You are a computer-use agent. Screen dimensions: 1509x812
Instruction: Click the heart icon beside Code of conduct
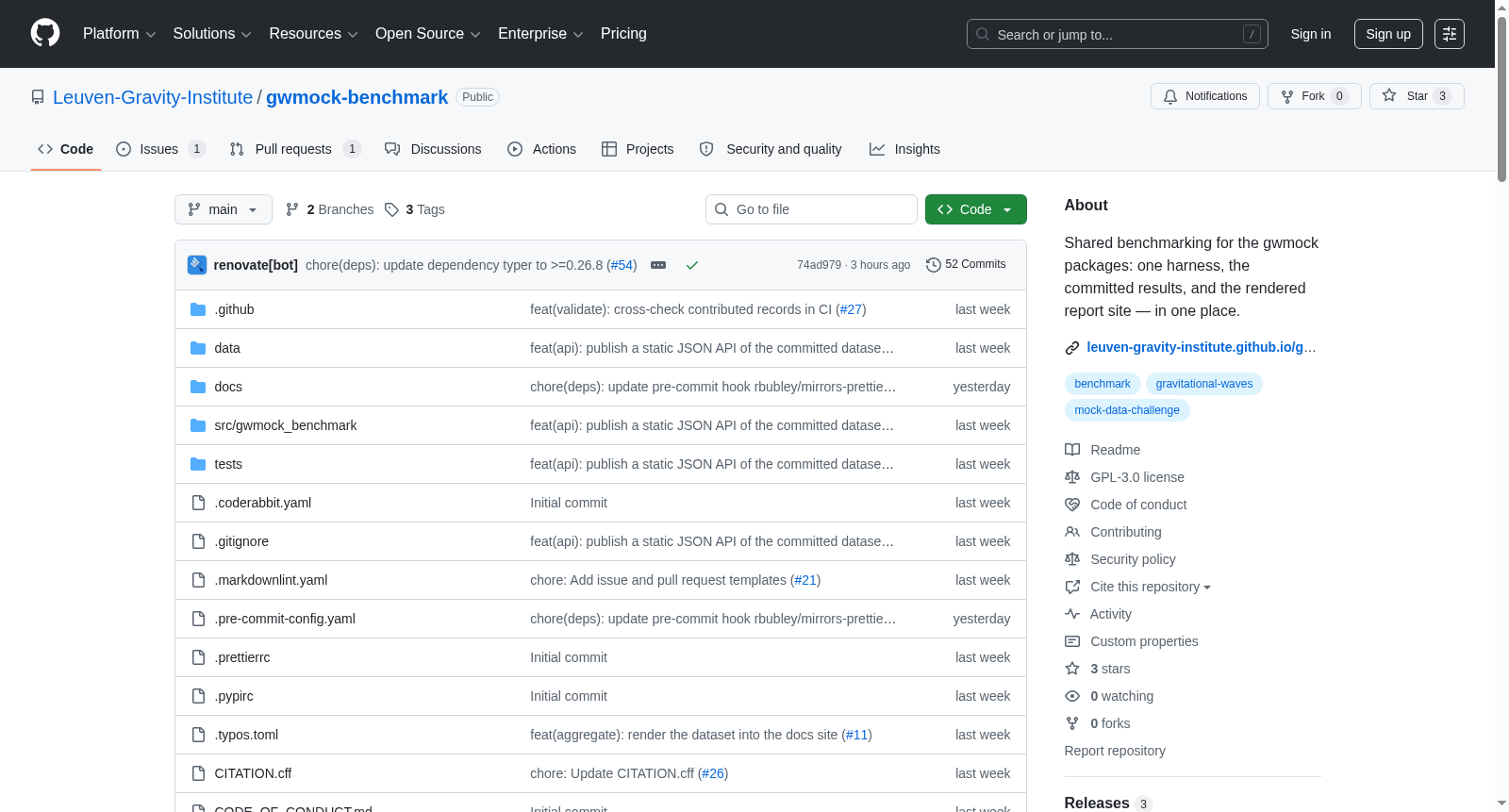[1072, 505]
